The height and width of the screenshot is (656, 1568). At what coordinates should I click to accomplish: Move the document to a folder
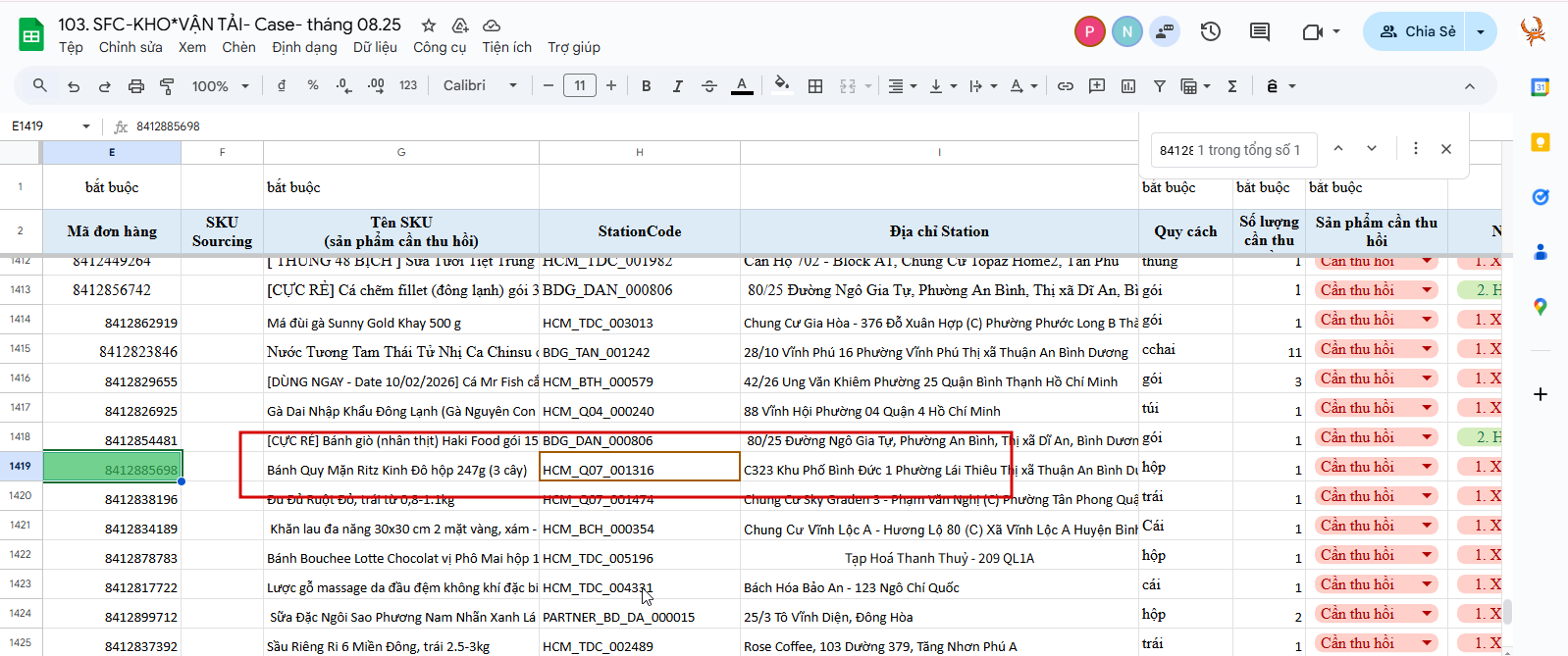coord(460,25)
